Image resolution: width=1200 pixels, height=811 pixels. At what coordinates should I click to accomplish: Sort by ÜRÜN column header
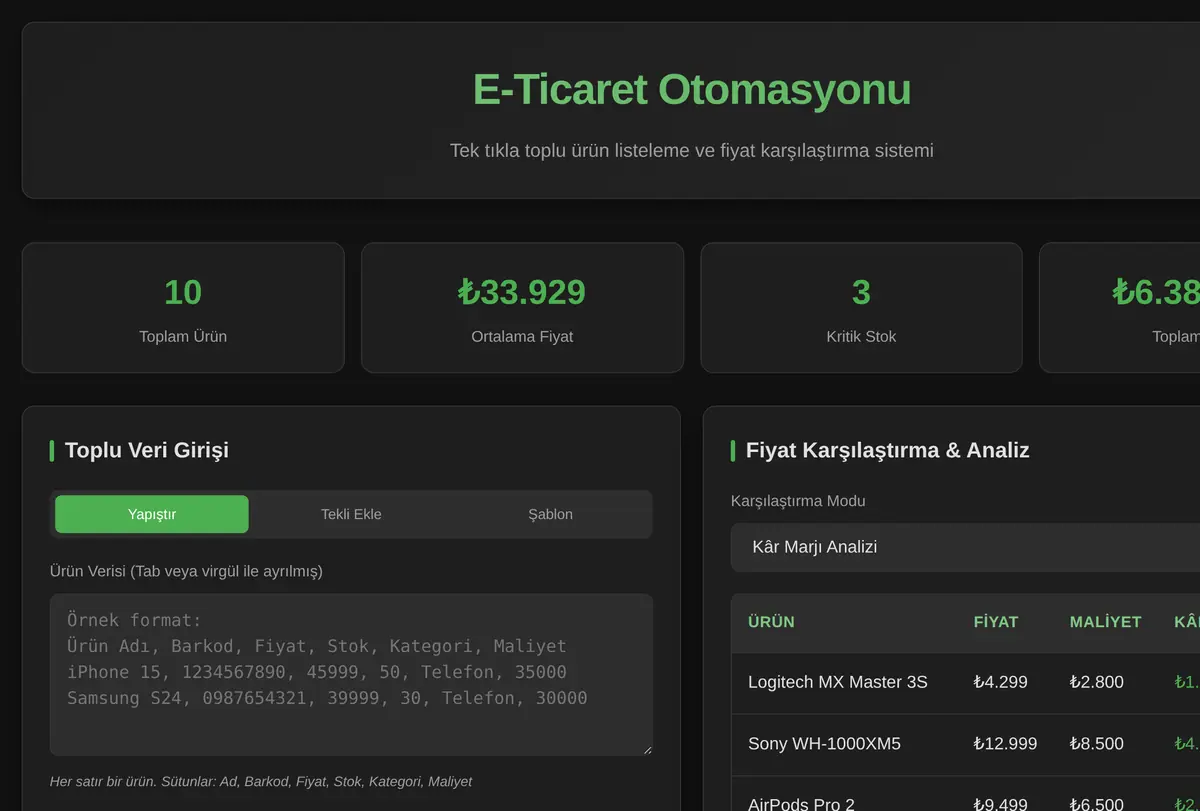[771, 622]
